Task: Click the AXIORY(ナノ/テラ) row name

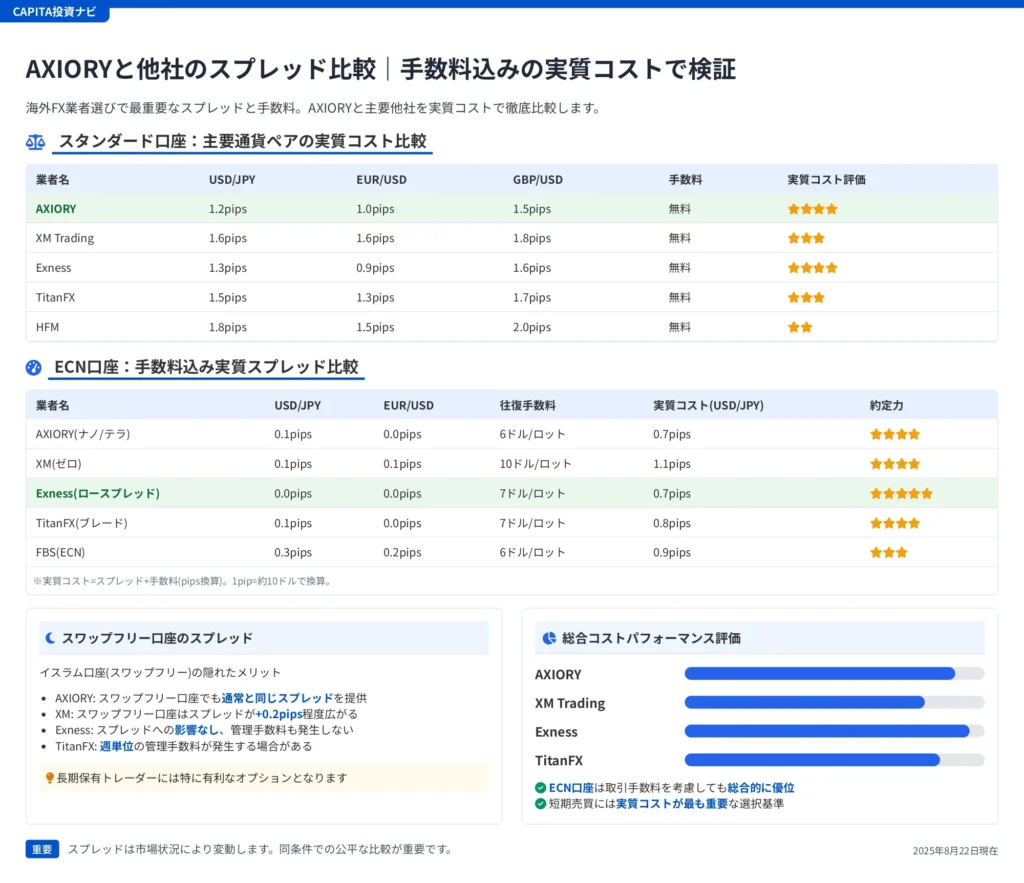Action: click(83, 434)
